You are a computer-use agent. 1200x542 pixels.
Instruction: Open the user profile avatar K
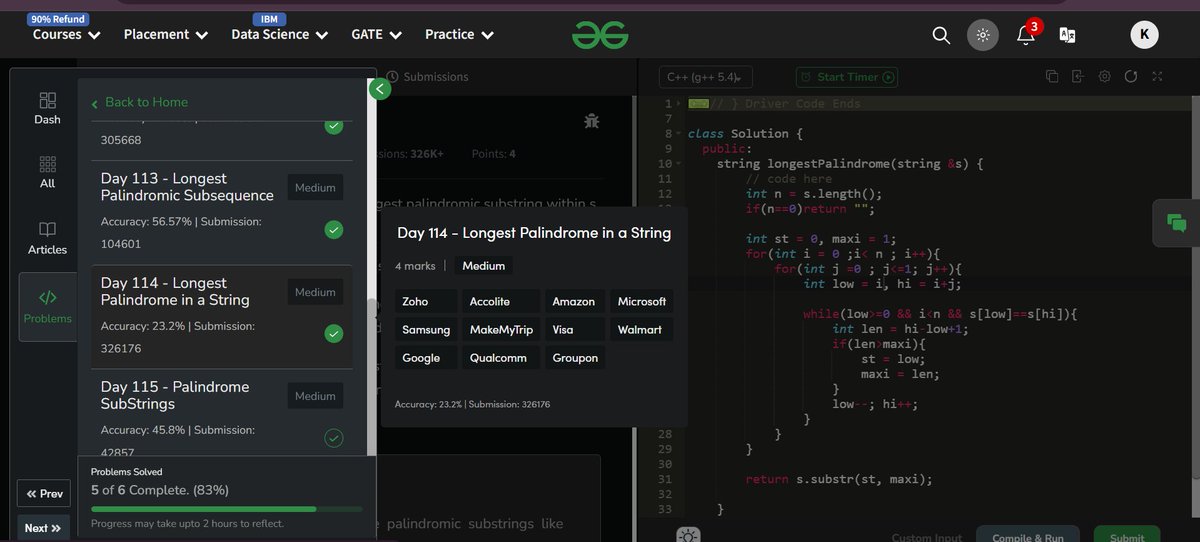pyautogui.click(x=1145, y=35)
